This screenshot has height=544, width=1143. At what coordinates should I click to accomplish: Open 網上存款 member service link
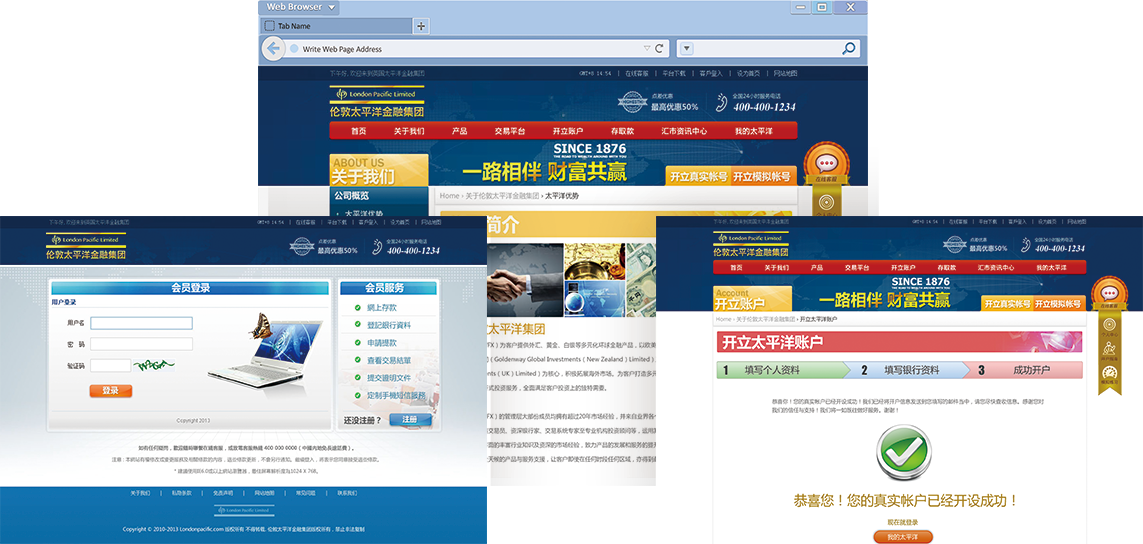pos(381,307)
